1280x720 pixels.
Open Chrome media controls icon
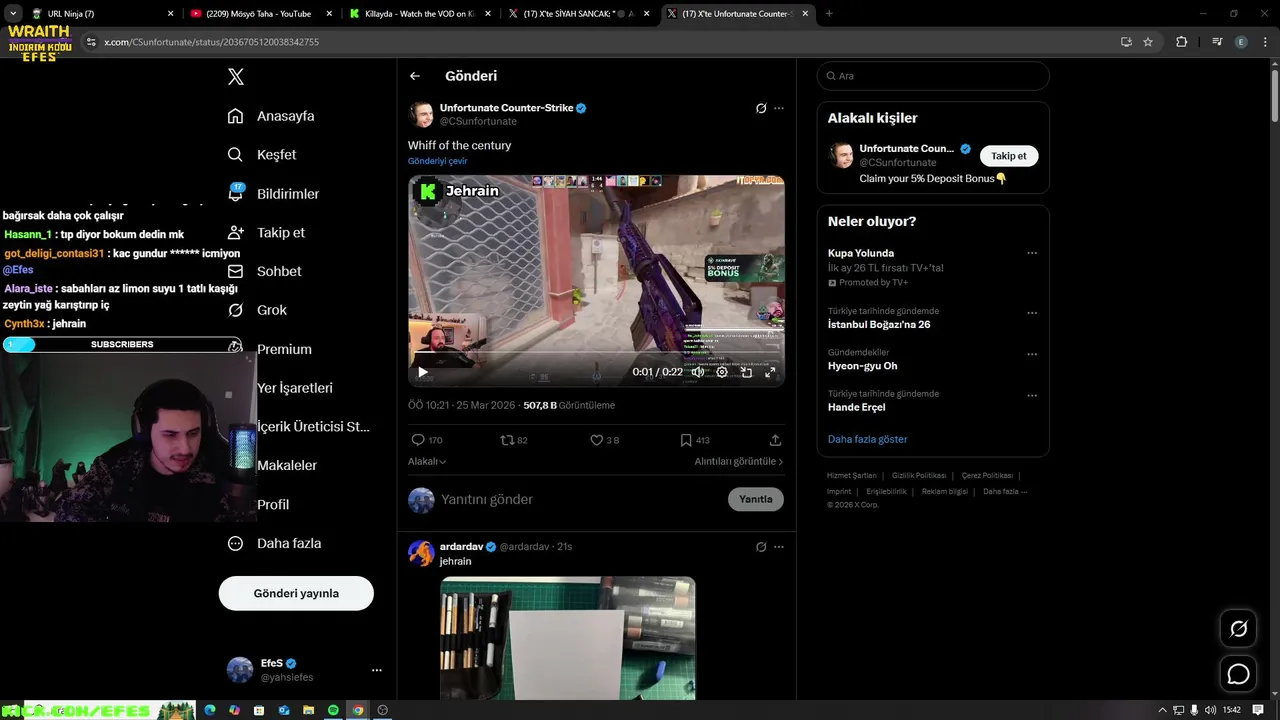click(x=1217, y=42)
